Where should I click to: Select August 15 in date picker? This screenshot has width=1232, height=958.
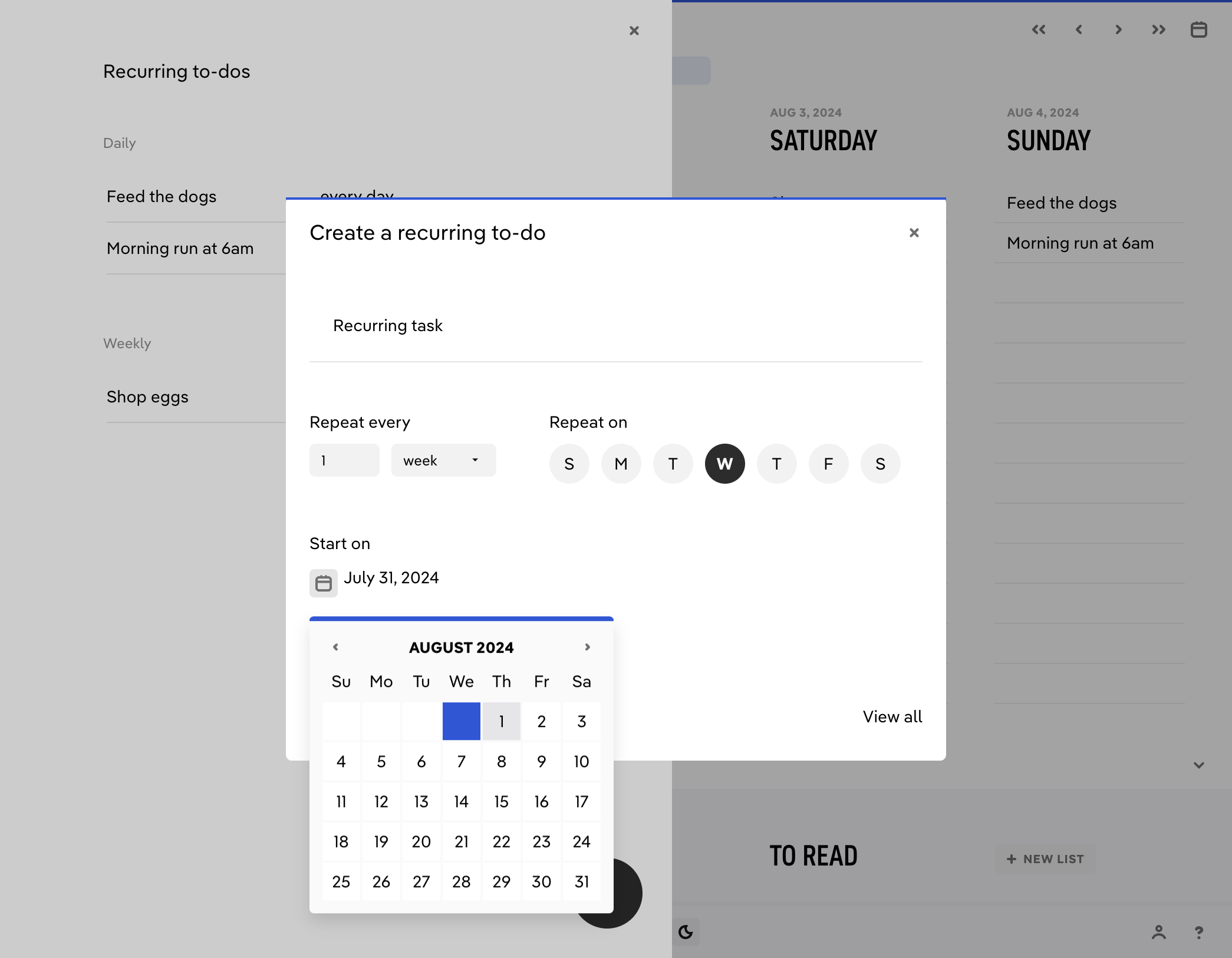click(x=501, y=801)
